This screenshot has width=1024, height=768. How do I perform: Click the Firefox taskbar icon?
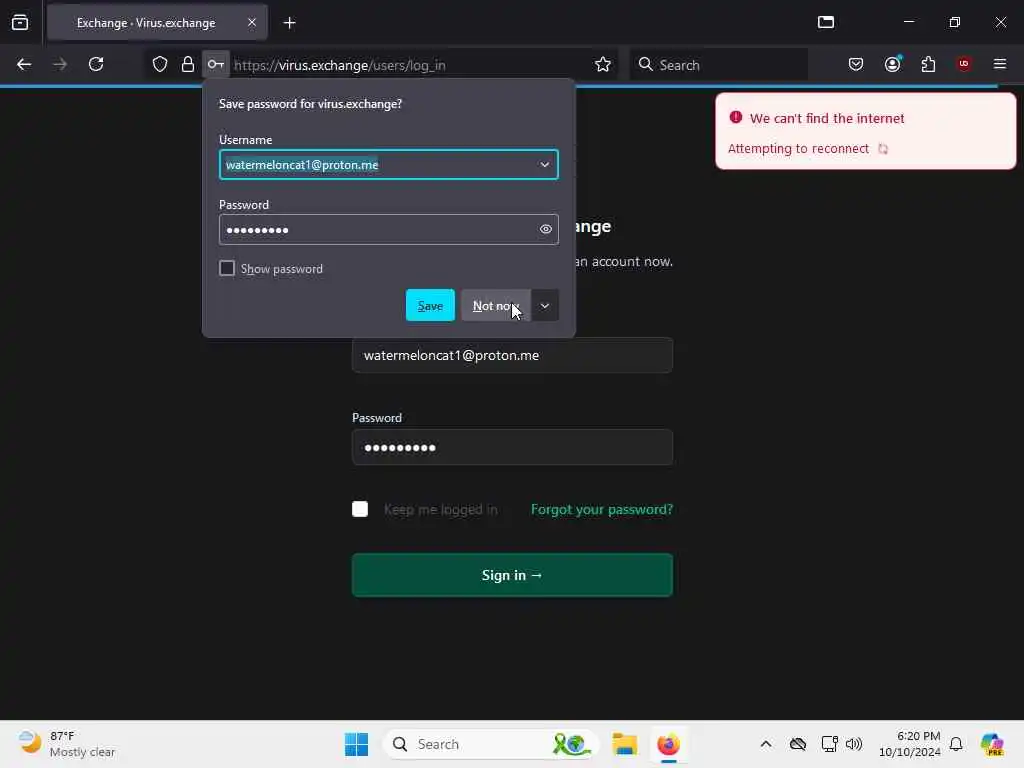[x=668, y=744]
